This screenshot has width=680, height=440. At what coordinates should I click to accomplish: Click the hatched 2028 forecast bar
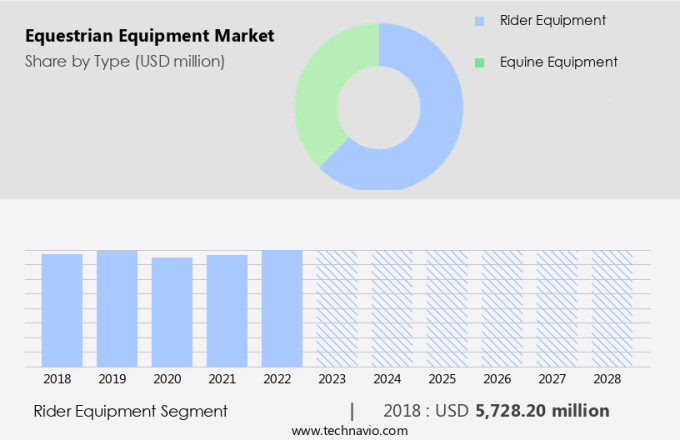612,308
